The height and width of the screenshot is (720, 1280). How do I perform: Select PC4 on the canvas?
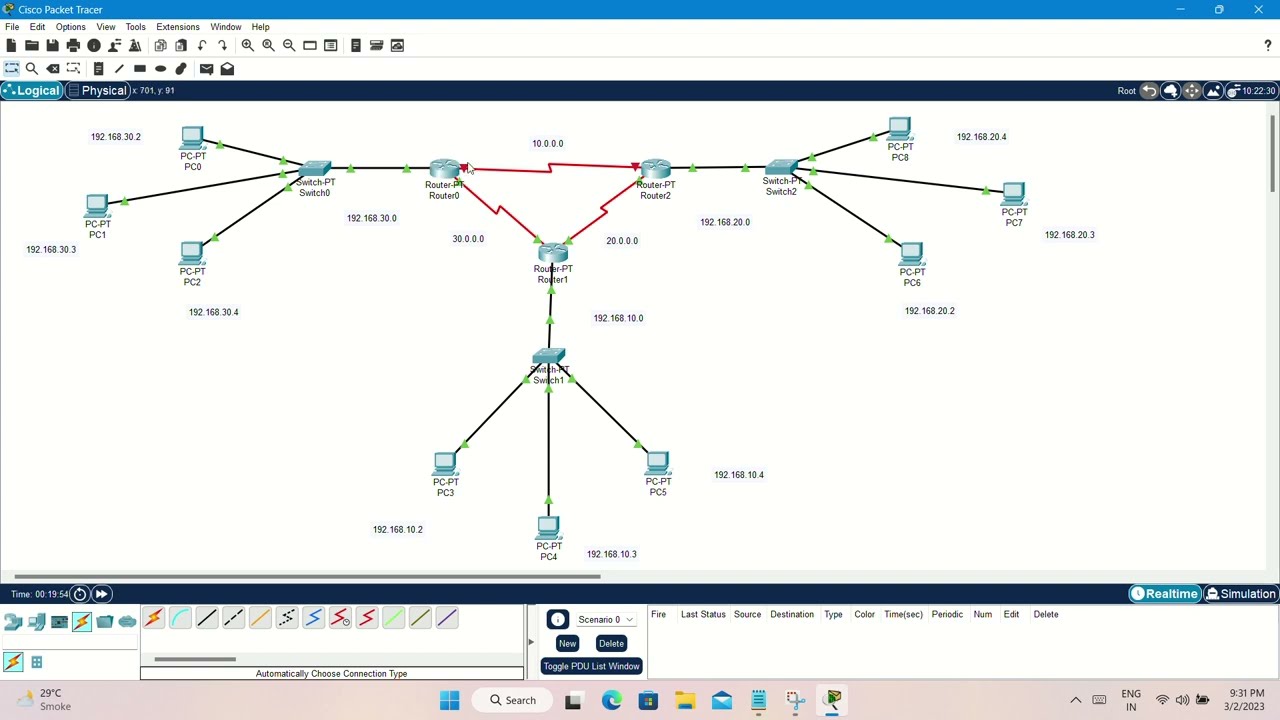[x=548, y=528]
